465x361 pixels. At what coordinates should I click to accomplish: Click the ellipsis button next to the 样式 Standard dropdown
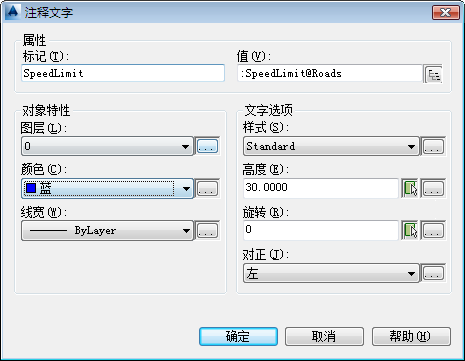point(433,146)
